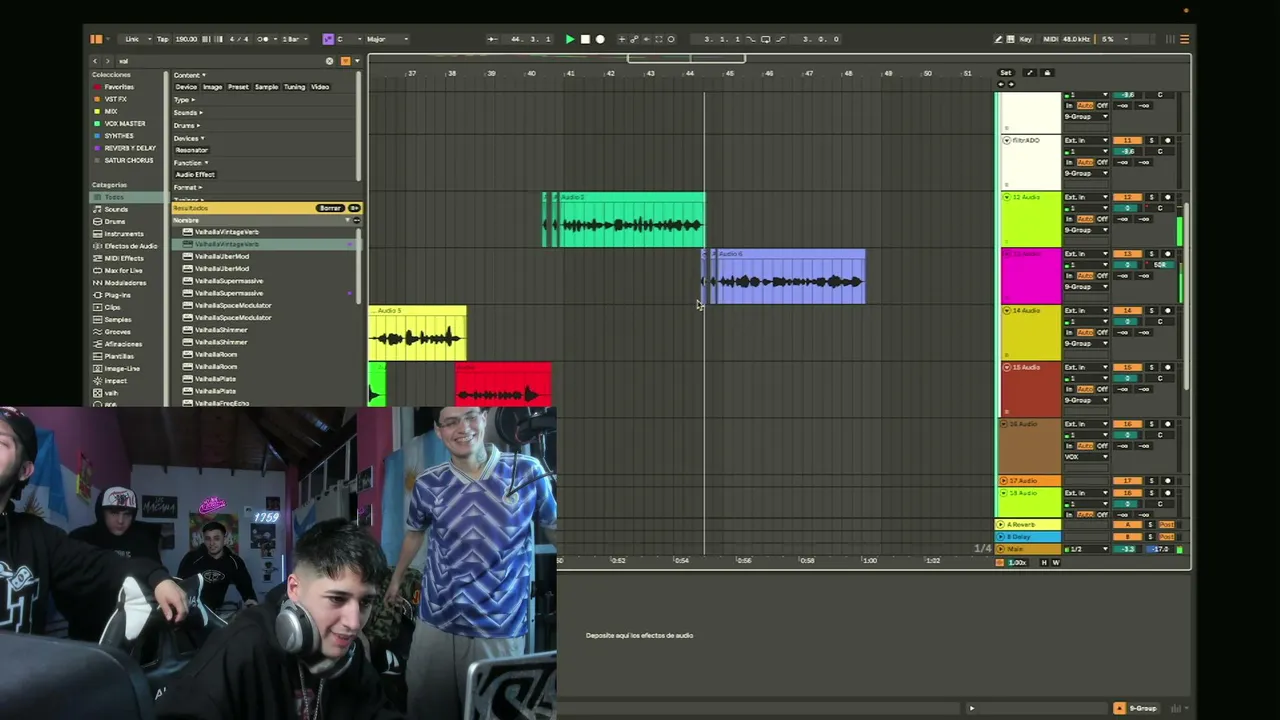Collapse the Function filter group
1280x720 pixels.
[191, 162]
